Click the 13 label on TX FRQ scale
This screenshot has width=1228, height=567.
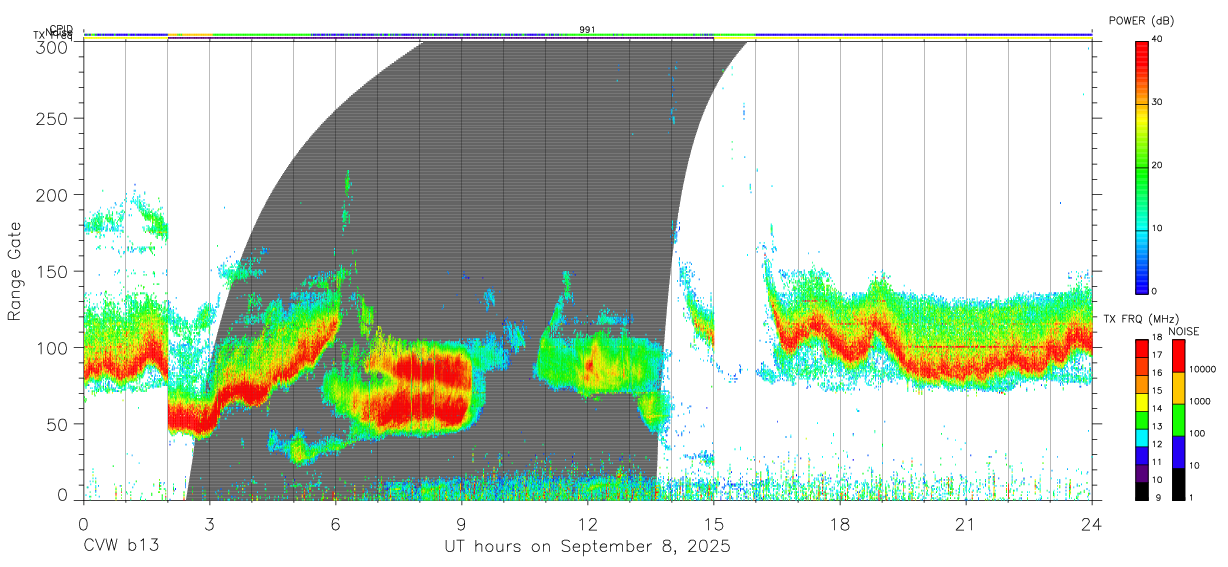[x=1158, y=427]
